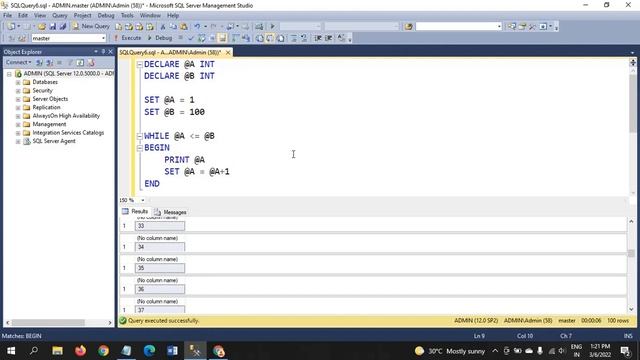Click the Display Estimated Execution Plan icon
Screen dimensions: 640x360
pyautogui.click(x=202, y=38)
